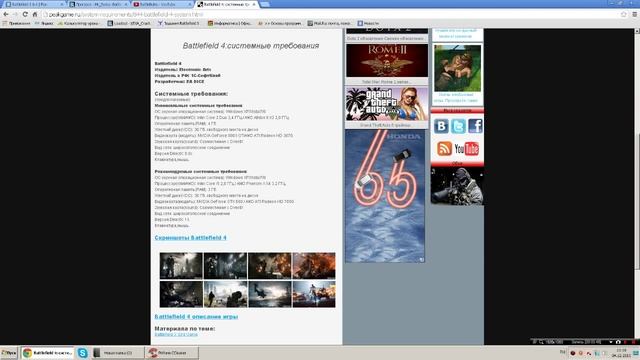Open the Twitter social icon
Image resolution: width=640 pixels, height=360 pixels.
[458, 126]
